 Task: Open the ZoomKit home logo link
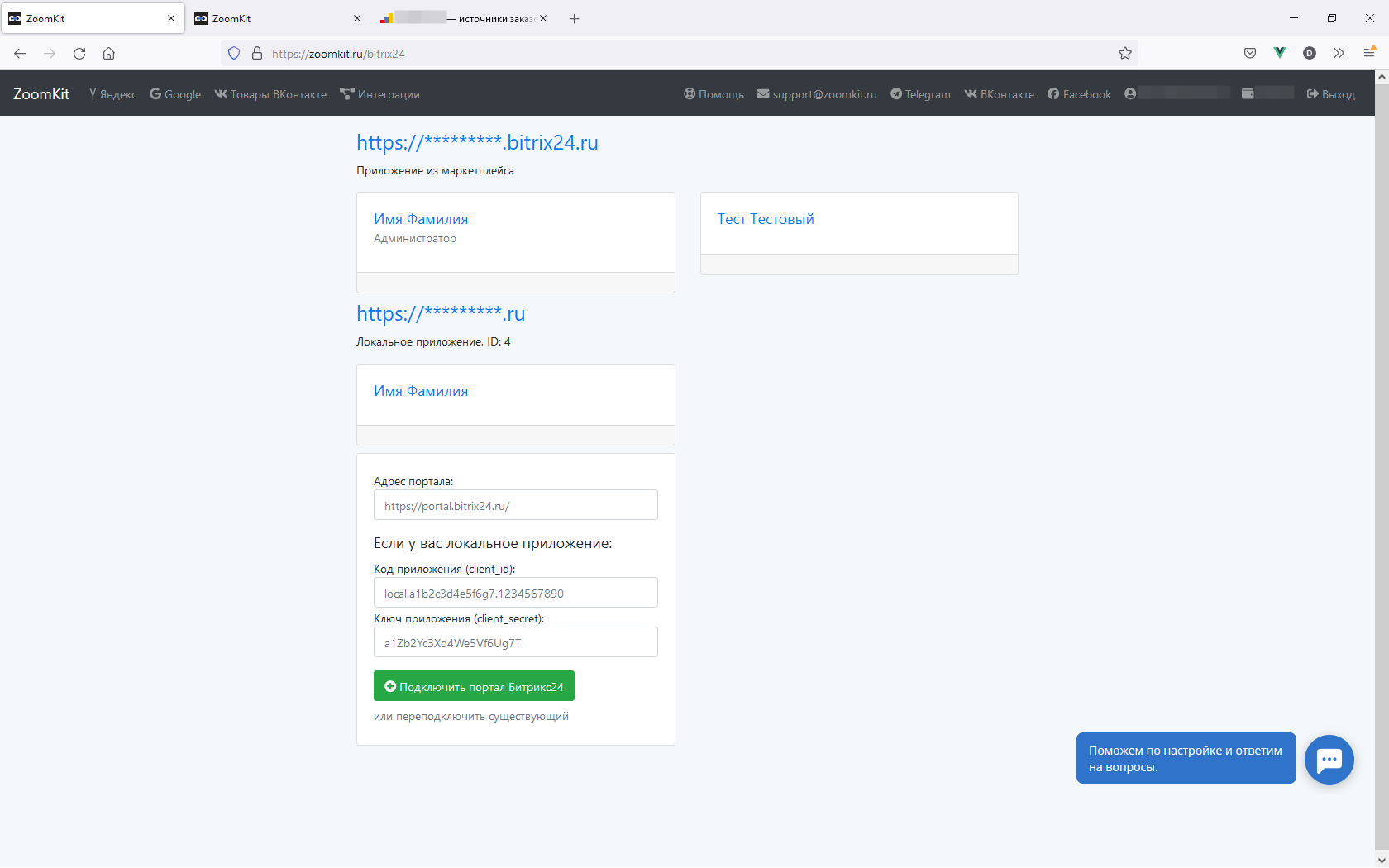(x=41, y=94)
